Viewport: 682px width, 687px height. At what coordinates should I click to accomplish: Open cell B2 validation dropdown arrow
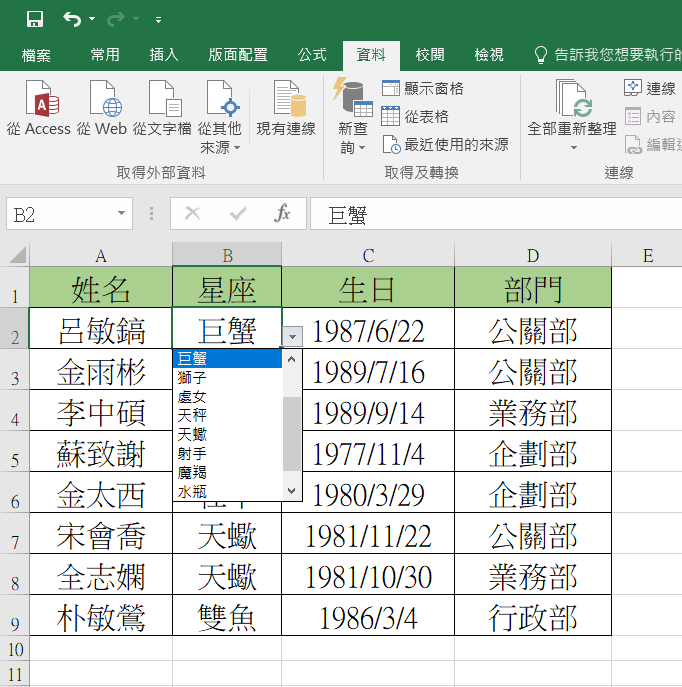293,336
